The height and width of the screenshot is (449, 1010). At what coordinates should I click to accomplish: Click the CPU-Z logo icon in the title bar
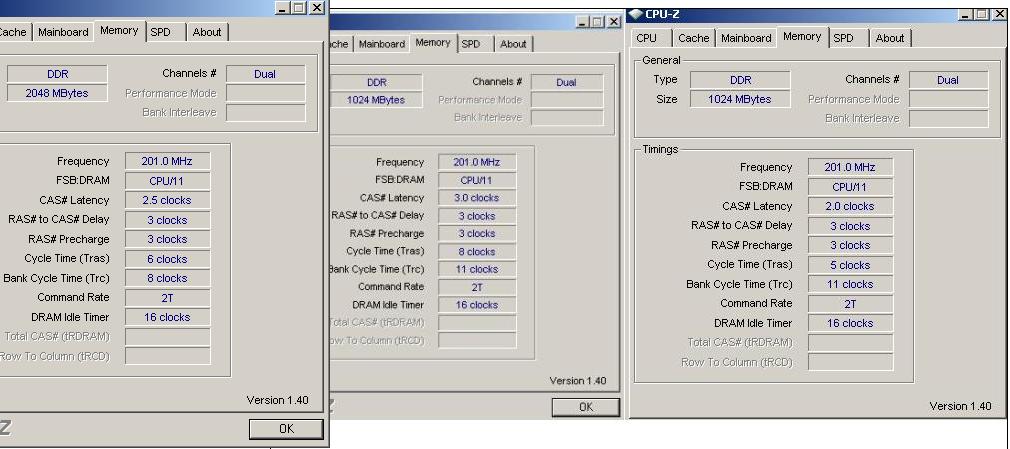click(636, 14)
